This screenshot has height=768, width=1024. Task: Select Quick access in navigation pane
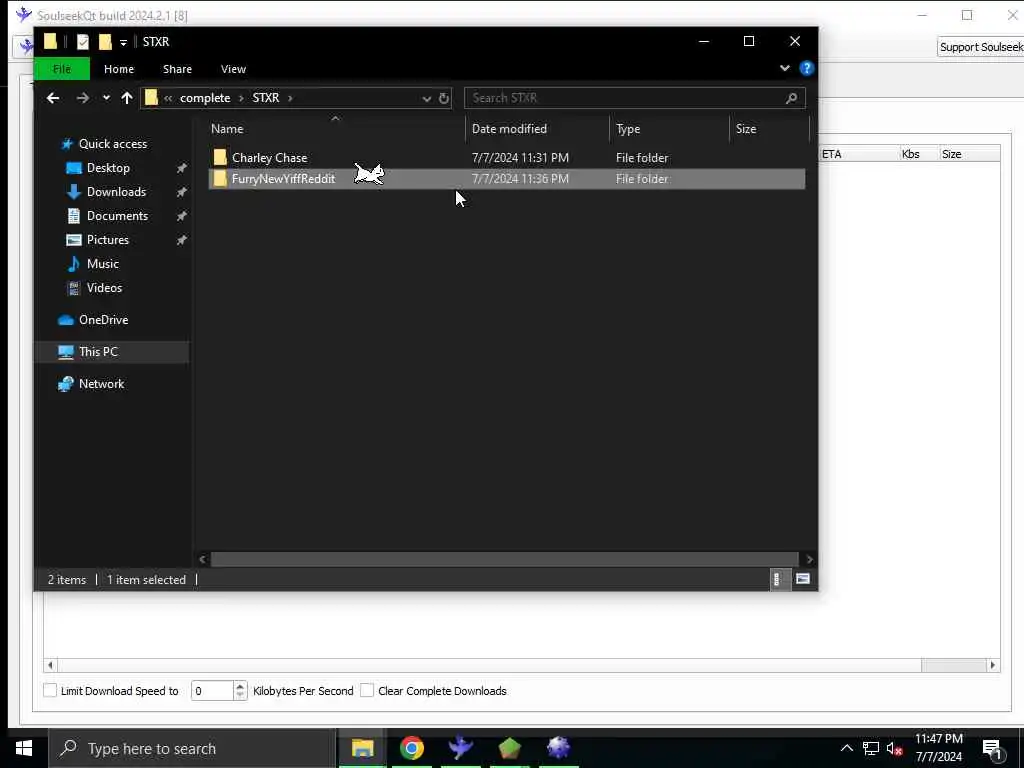click(x=112, y=144)
